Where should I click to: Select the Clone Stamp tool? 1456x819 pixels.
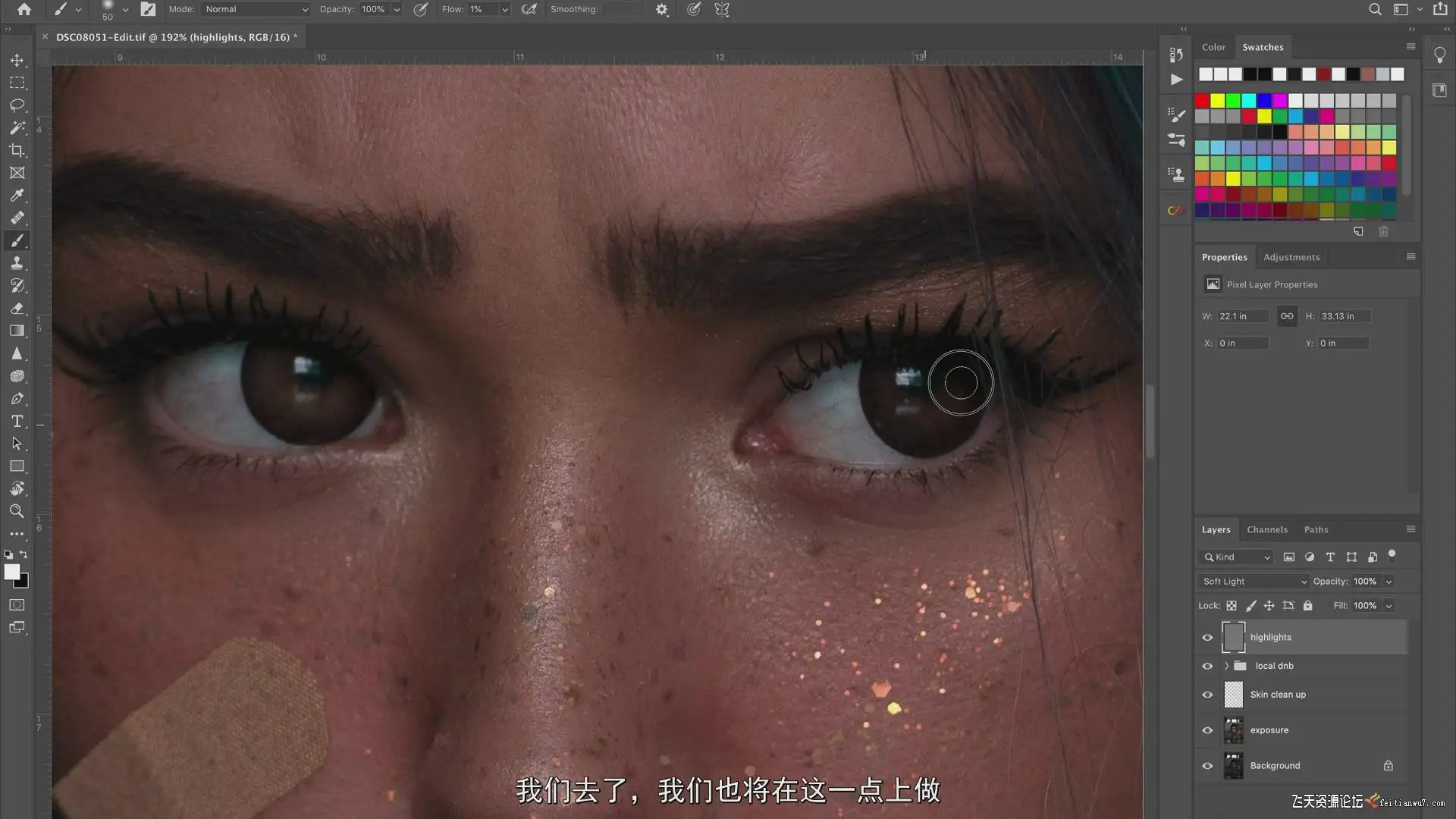[x=17, y=263]
